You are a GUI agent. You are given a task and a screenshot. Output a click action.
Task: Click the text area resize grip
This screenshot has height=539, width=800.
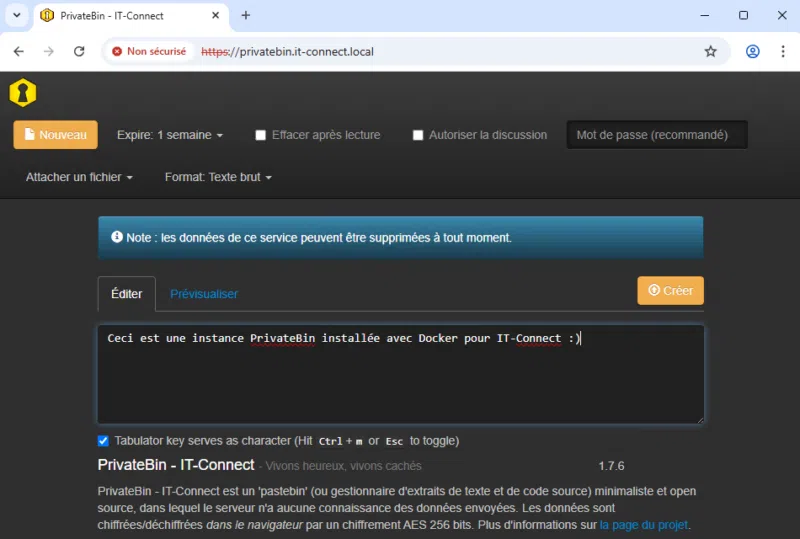pos(700,420)
